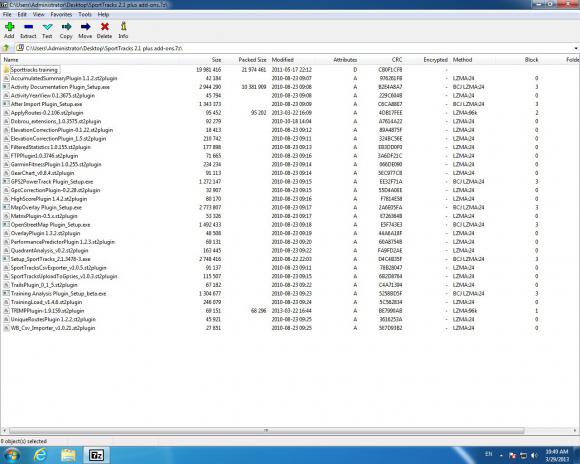Sort by Block column header

point(531,60)
